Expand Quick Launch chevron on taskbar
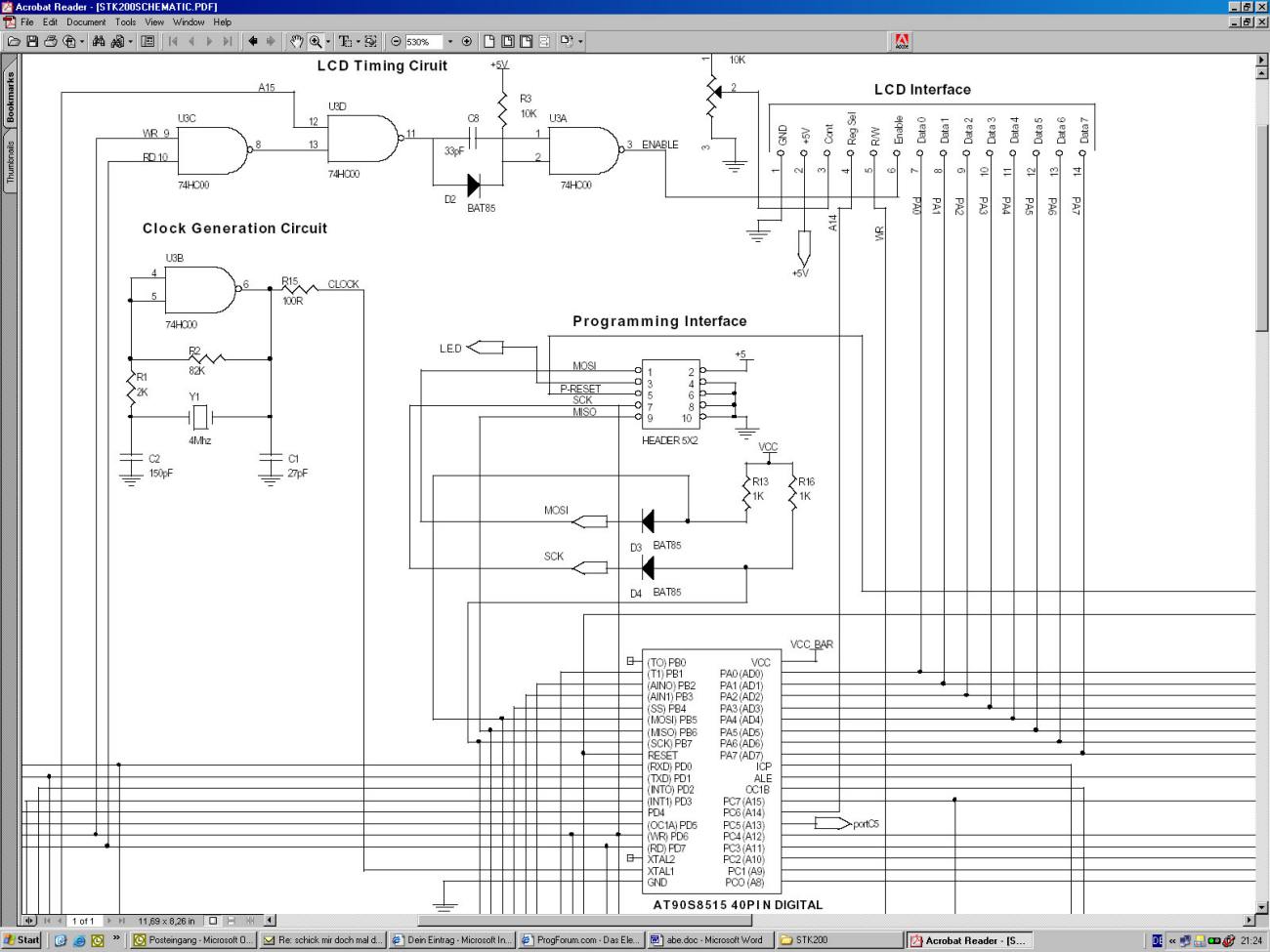This screenshot has width=1270, height=952. click(116, 938)
